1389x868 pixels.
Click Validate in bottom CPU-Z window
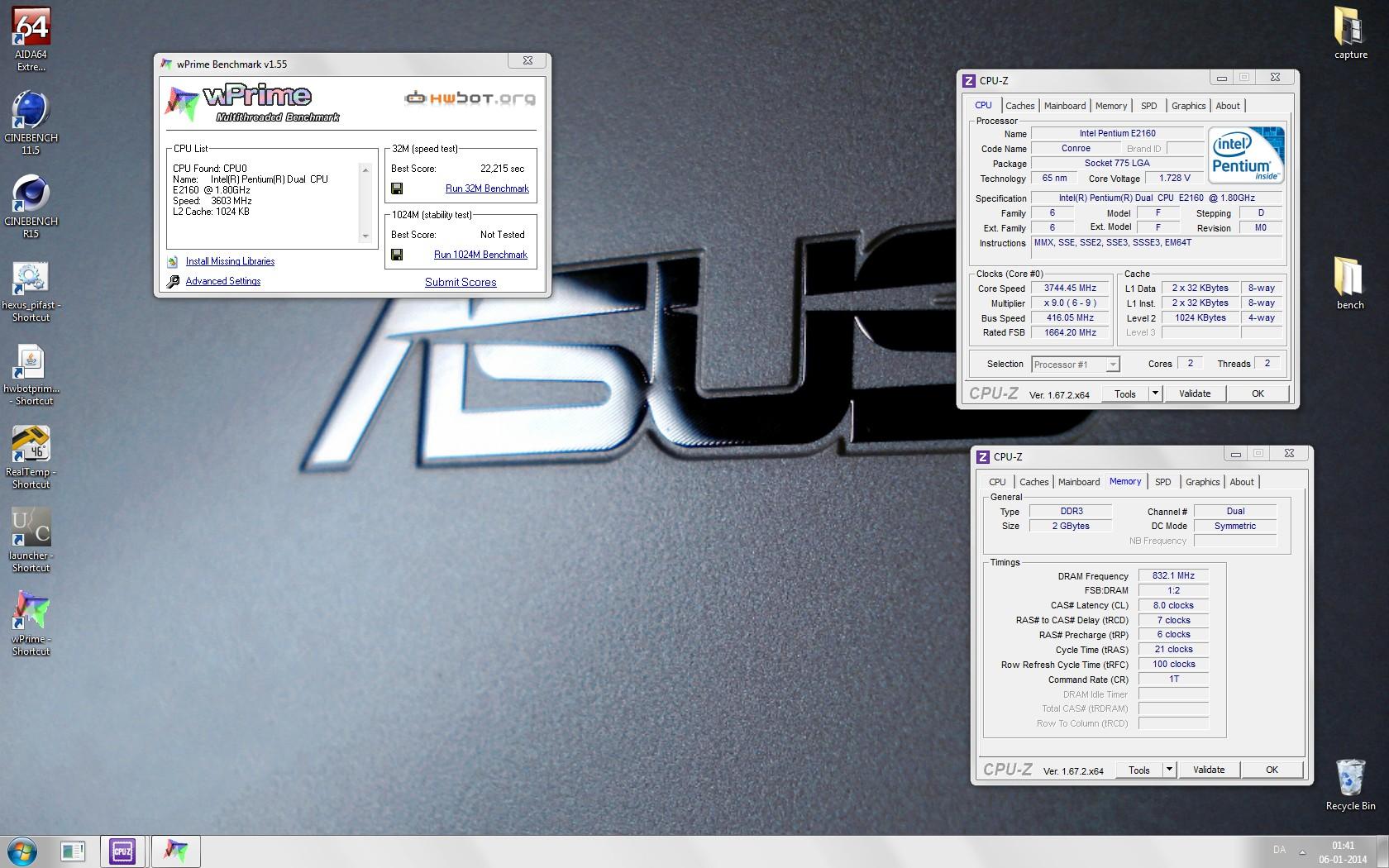pyautogui.click(x=1209, y=770)
